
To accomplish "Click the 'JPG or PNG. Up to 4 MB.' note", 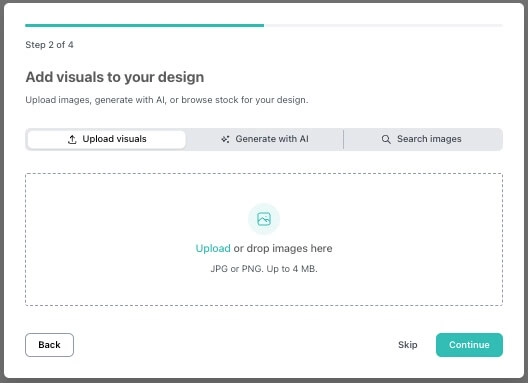I will pos(264,269).
